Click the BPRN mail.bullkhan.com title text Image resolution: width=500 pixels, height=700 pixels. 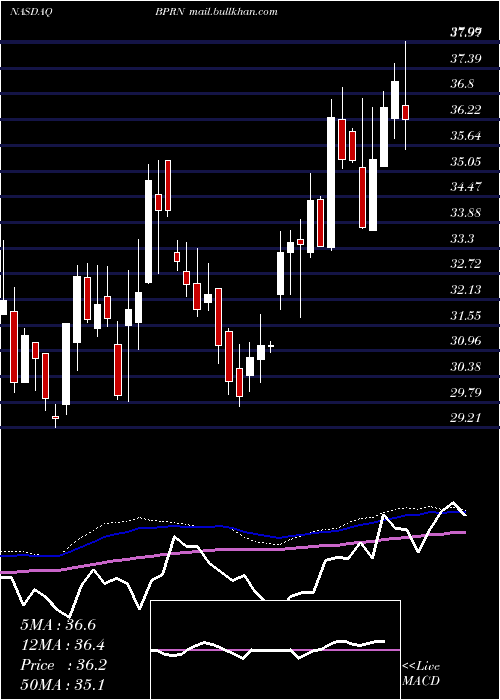[x=217, y=11]
